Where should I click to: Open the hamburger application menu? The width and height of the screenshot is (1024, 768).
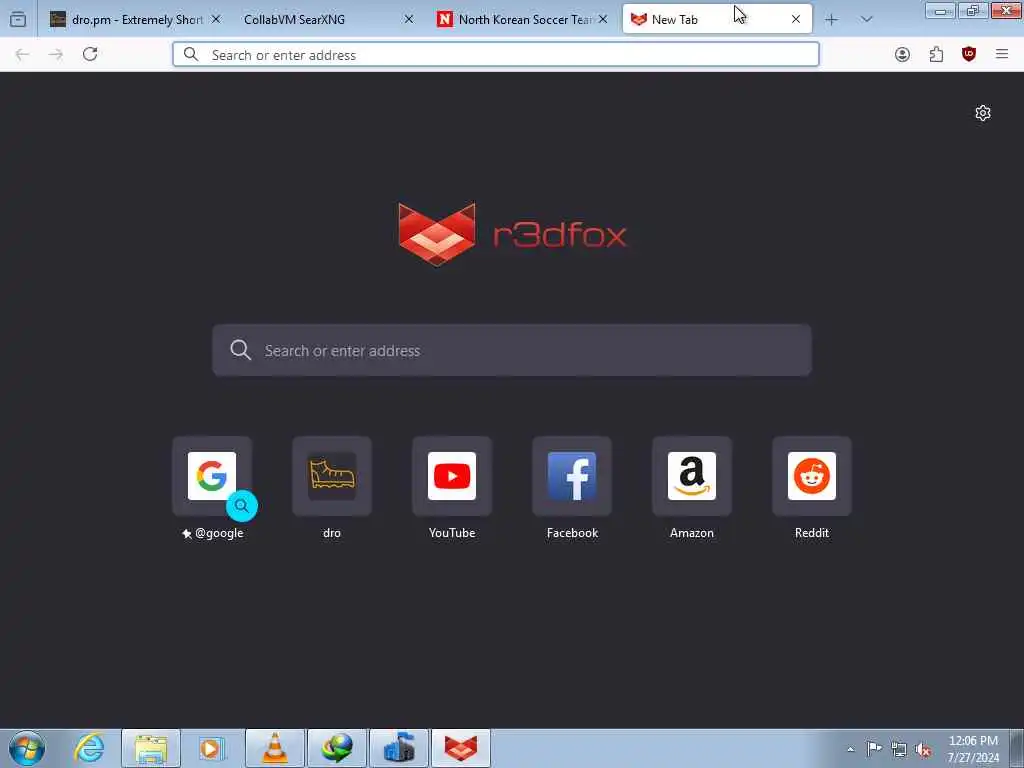click(1002, 54)
